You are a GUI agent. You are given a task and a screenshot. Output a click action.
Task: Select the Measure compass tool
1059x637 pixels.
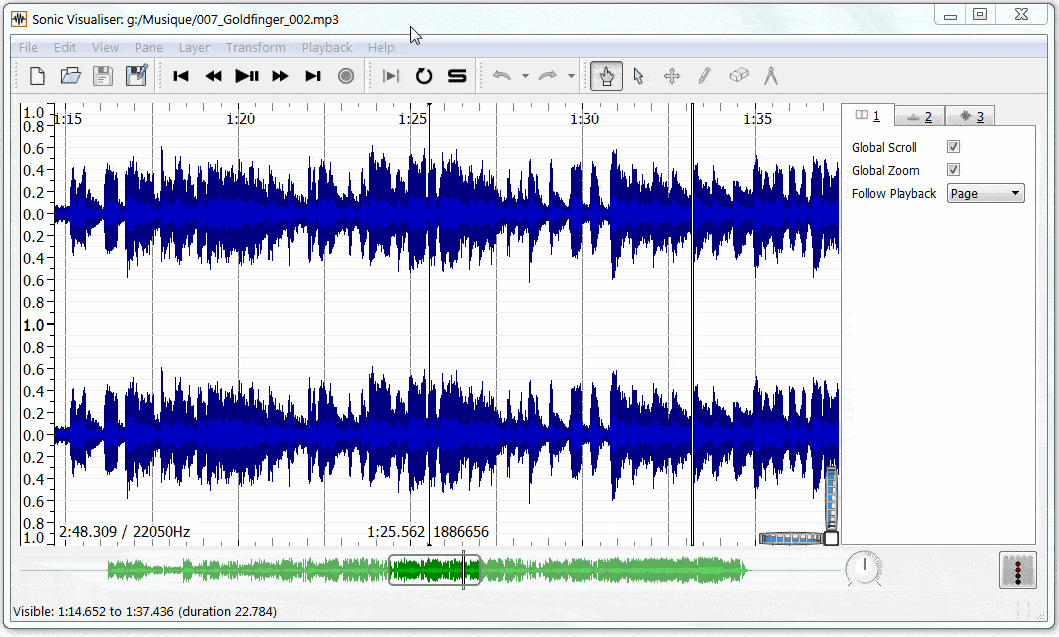coord(771,76)
